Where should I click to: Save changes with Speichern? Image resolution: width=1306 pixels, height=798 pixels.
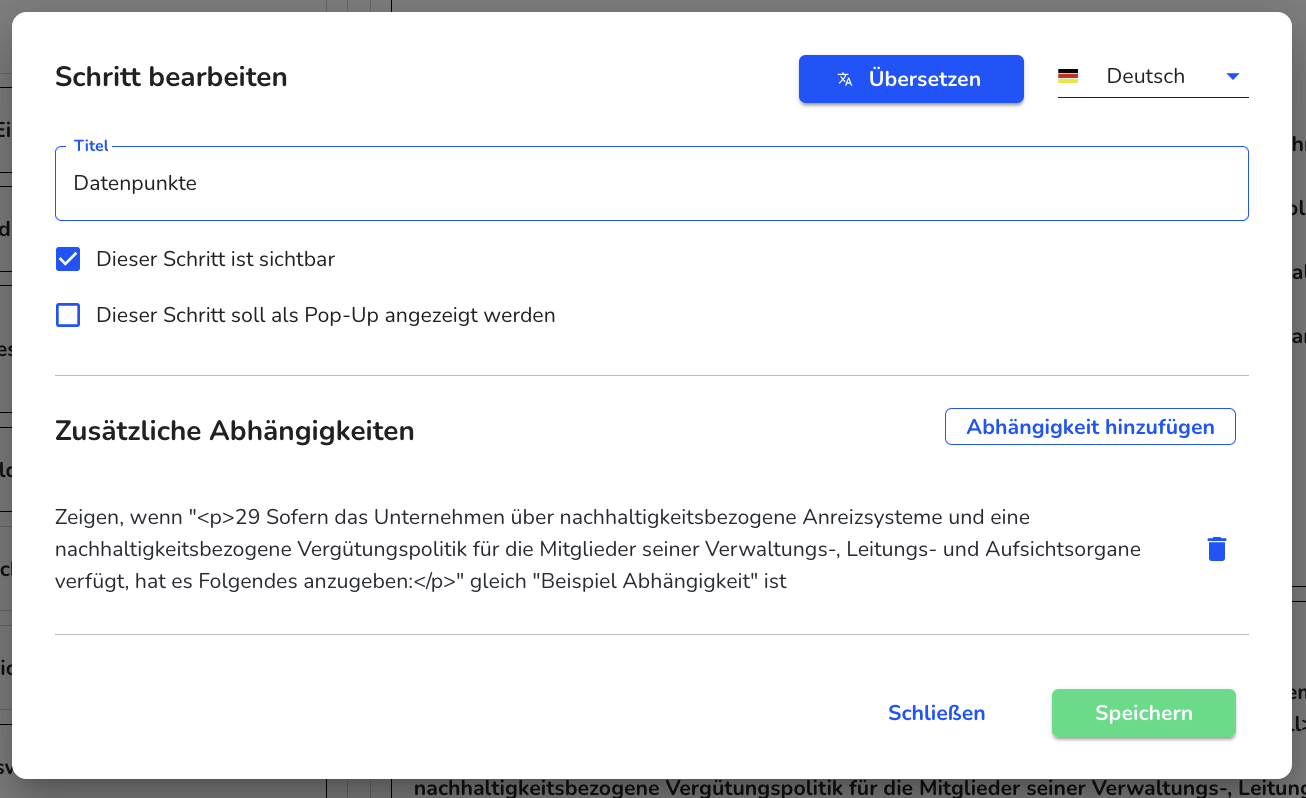pyautogui.click(x=1144, y=713)
